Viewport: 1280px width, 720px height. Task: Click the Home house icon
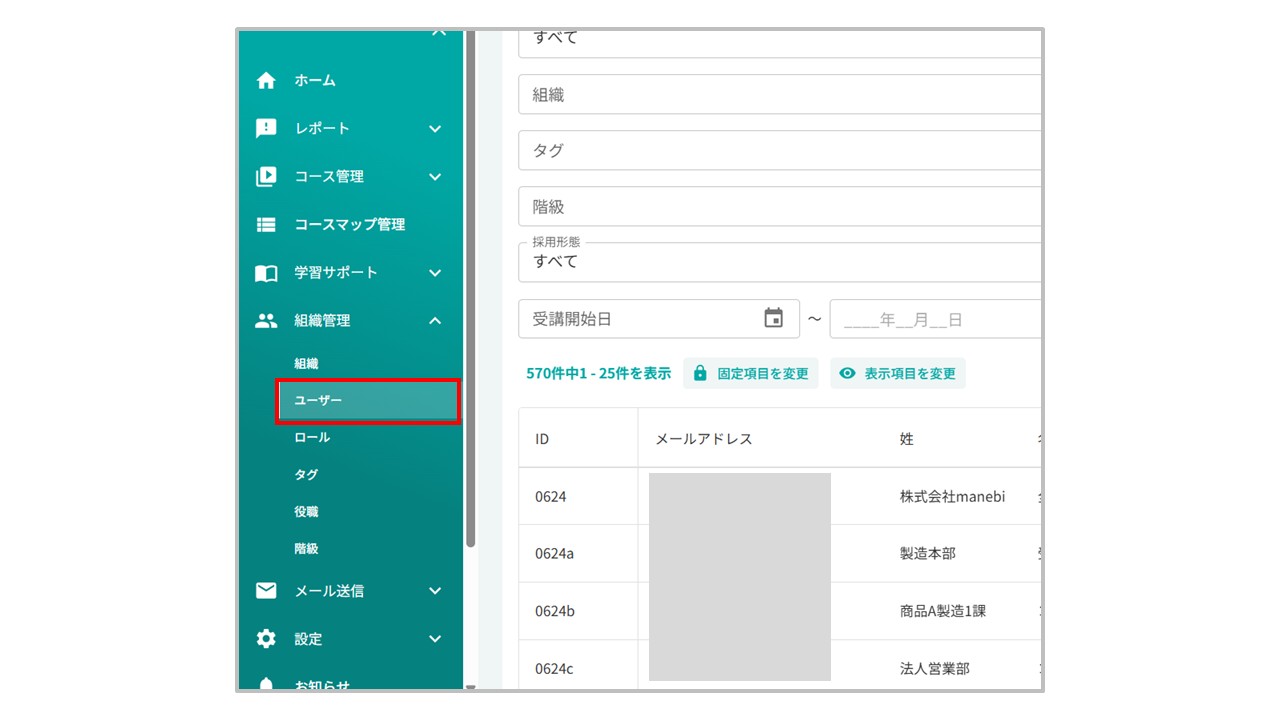tap(266, 81)
